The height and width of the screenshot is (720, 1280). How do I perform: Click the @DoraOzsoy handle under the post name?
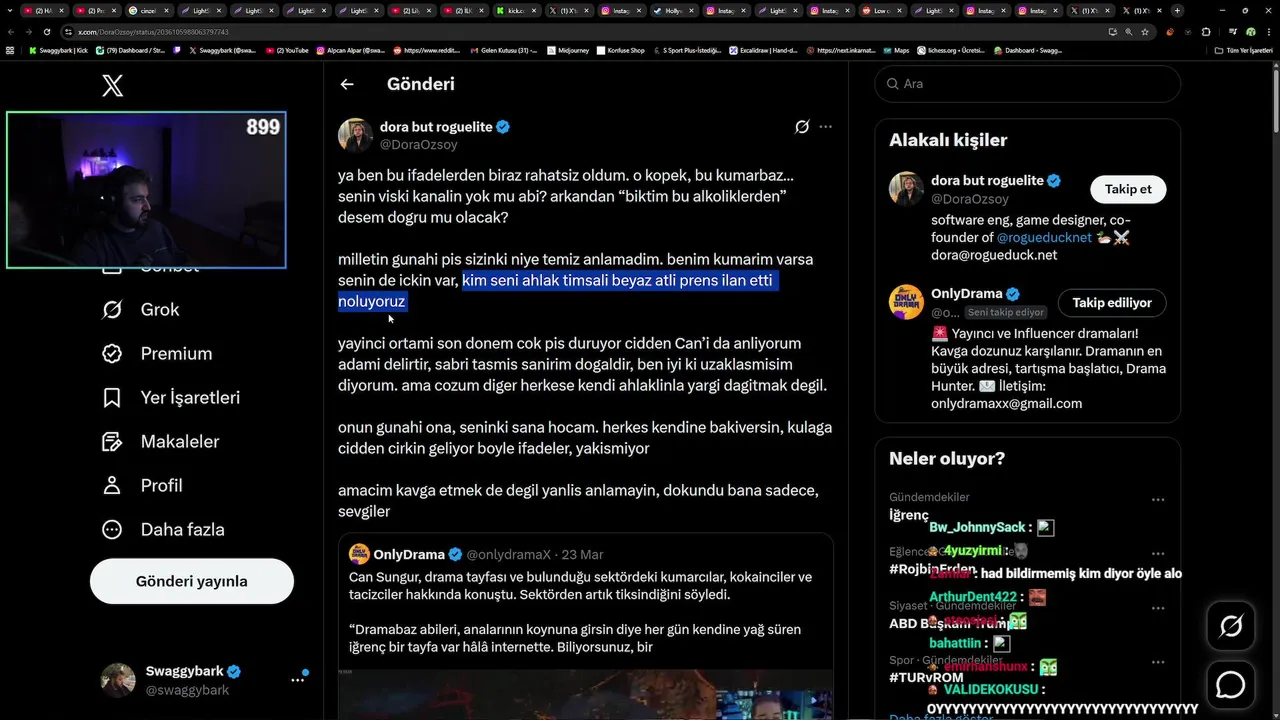pyautogui.click(x=418, y=144)
